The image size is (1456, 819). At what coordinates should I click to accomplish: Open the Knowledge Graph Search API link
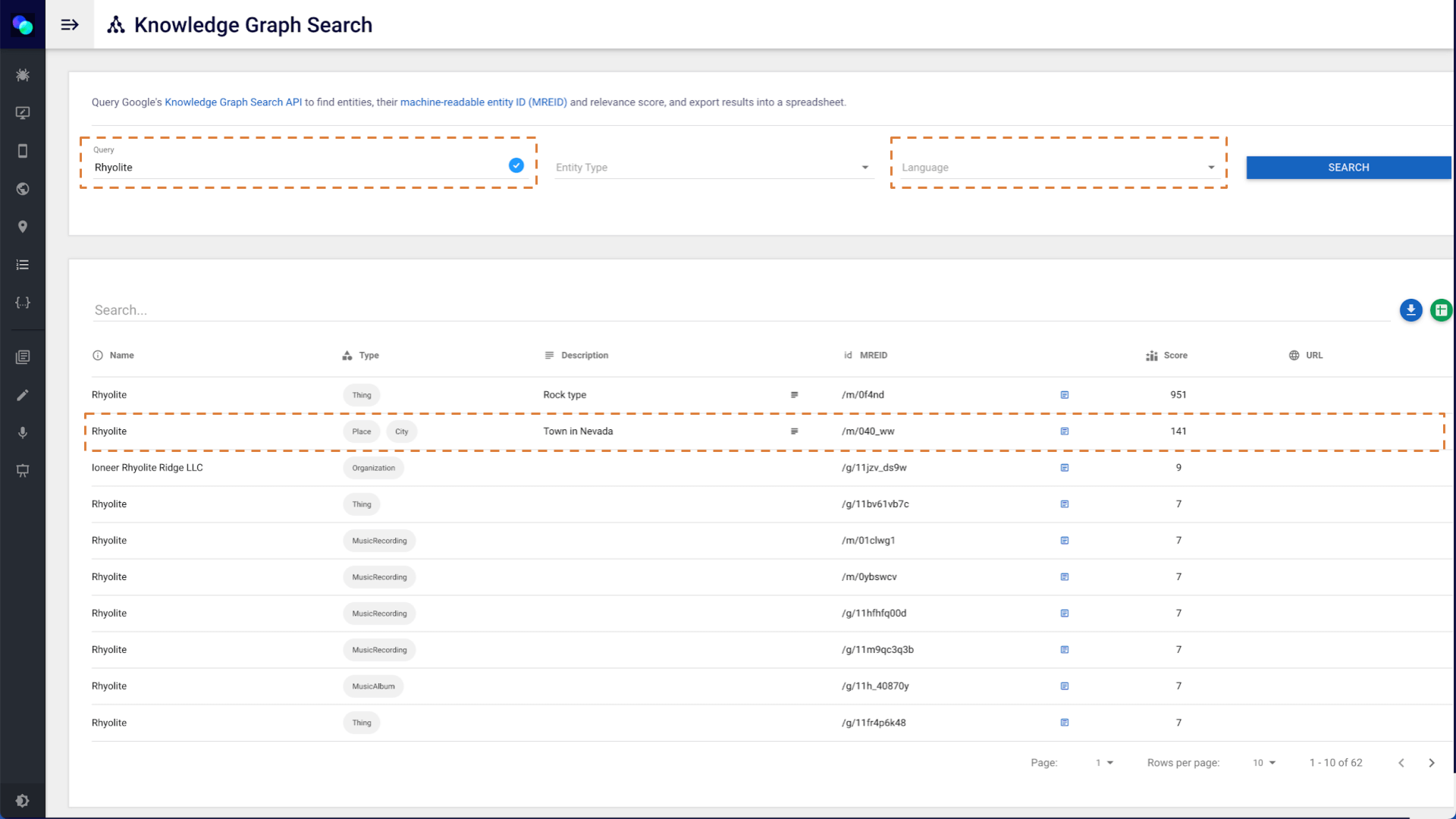click(x=233, y=102)
